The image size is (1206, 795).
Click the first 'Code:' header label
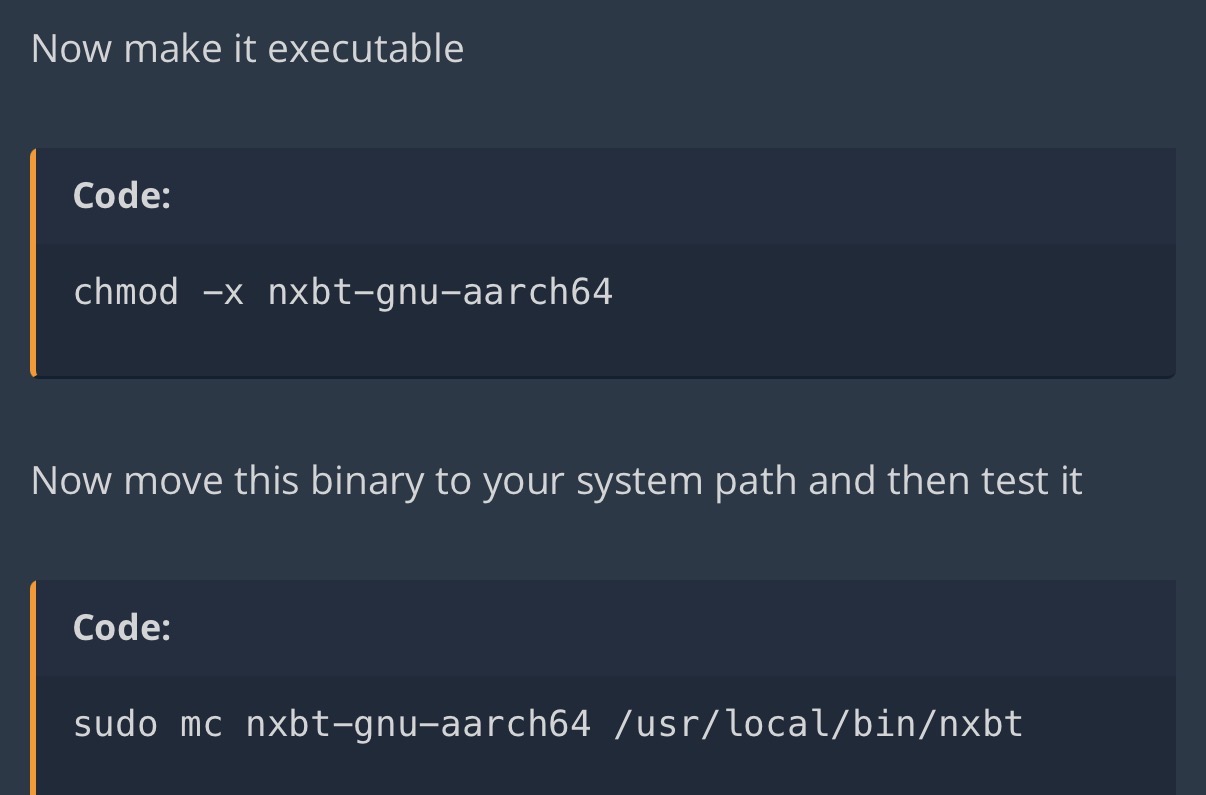pos(122,195)
